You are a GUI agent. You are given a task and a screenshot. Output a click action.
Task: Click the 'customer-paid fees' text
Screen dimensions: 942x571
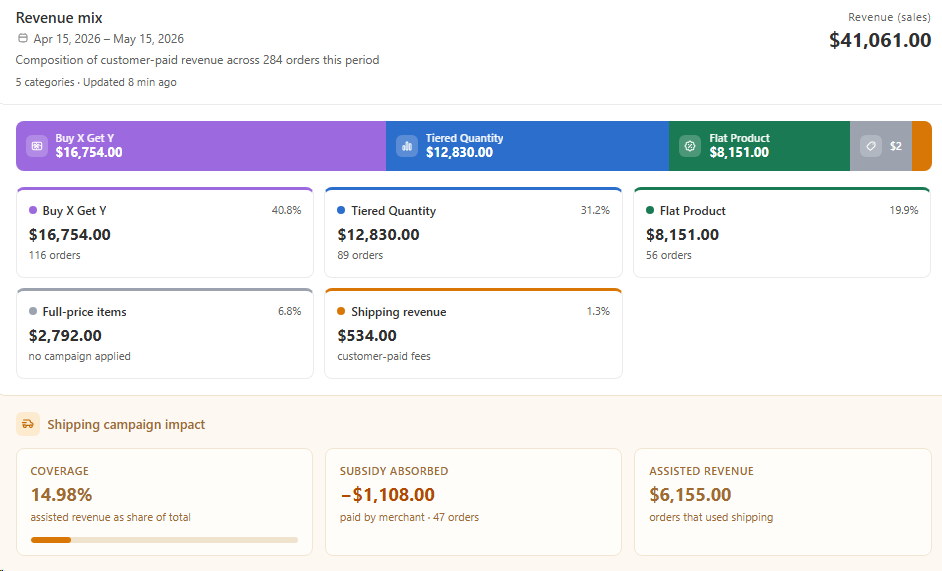(x=384, y=356)
